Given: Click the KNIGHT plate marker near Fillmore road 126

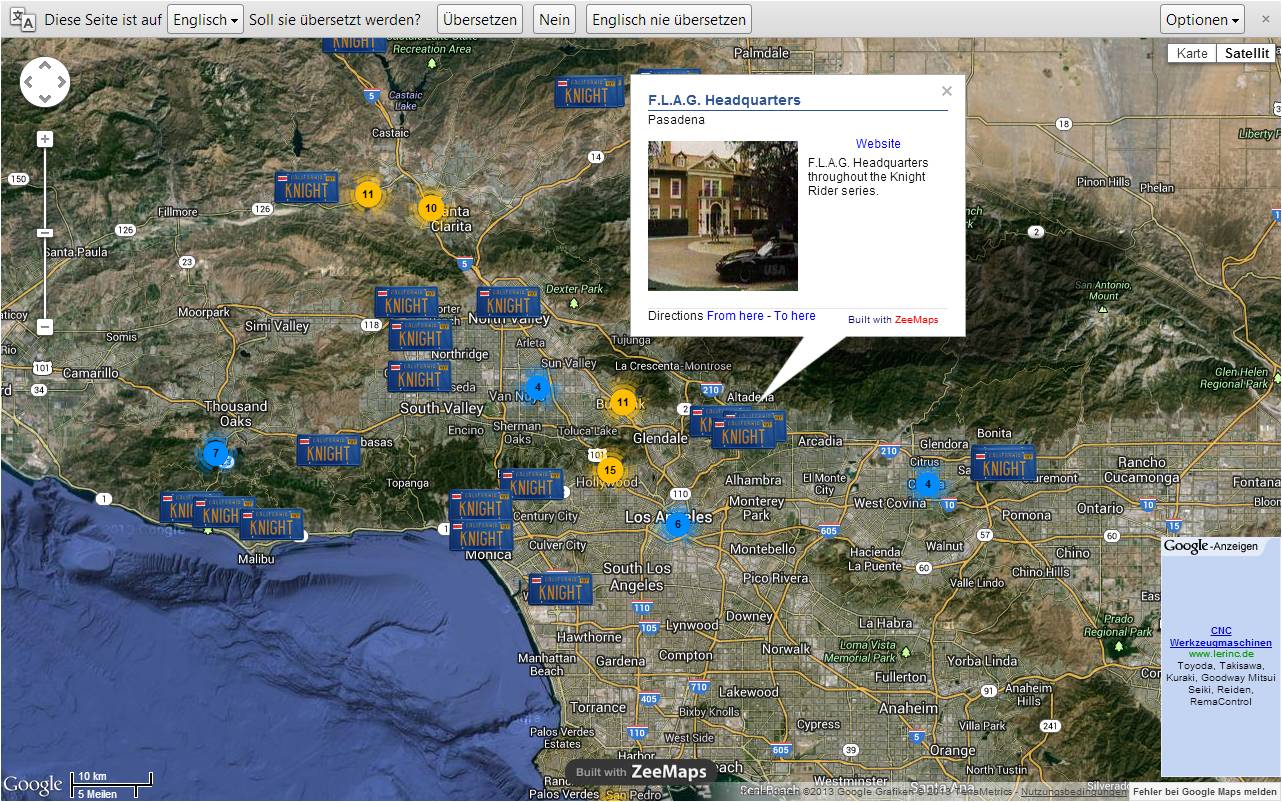Looking at the screenshot, I should point(306,187).
